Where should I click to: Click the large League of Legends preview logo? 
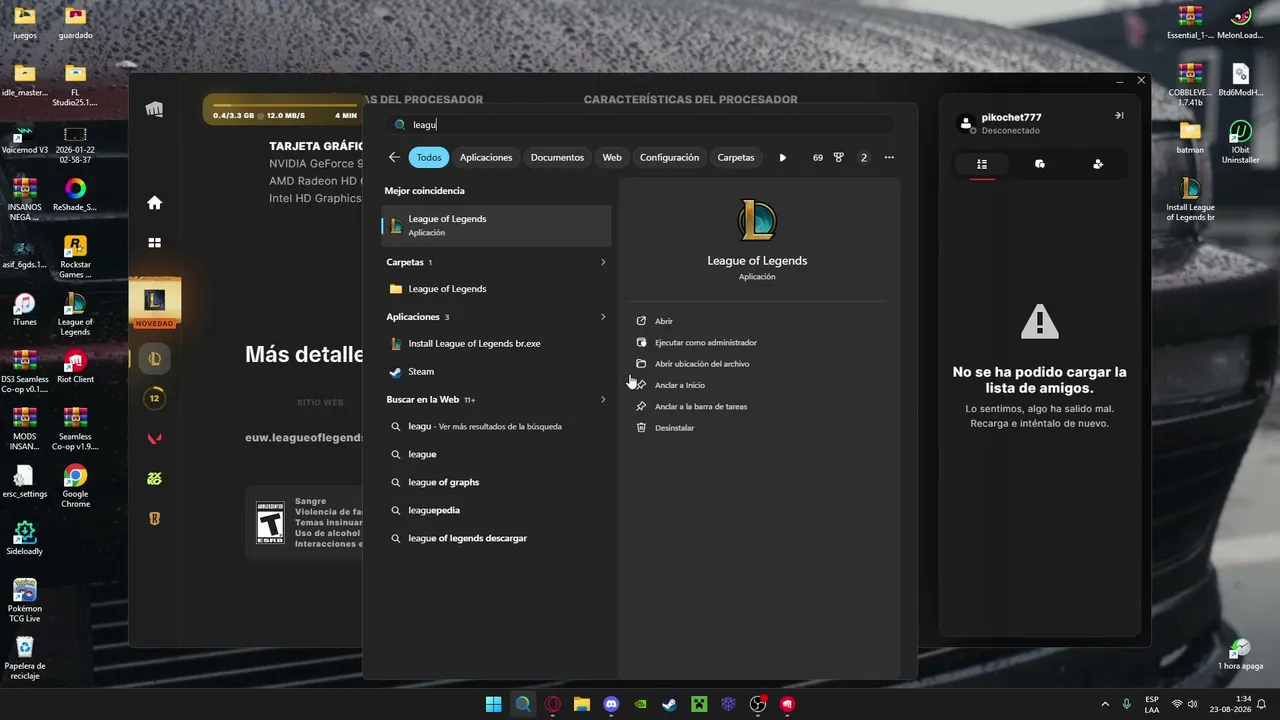(757, 220)
